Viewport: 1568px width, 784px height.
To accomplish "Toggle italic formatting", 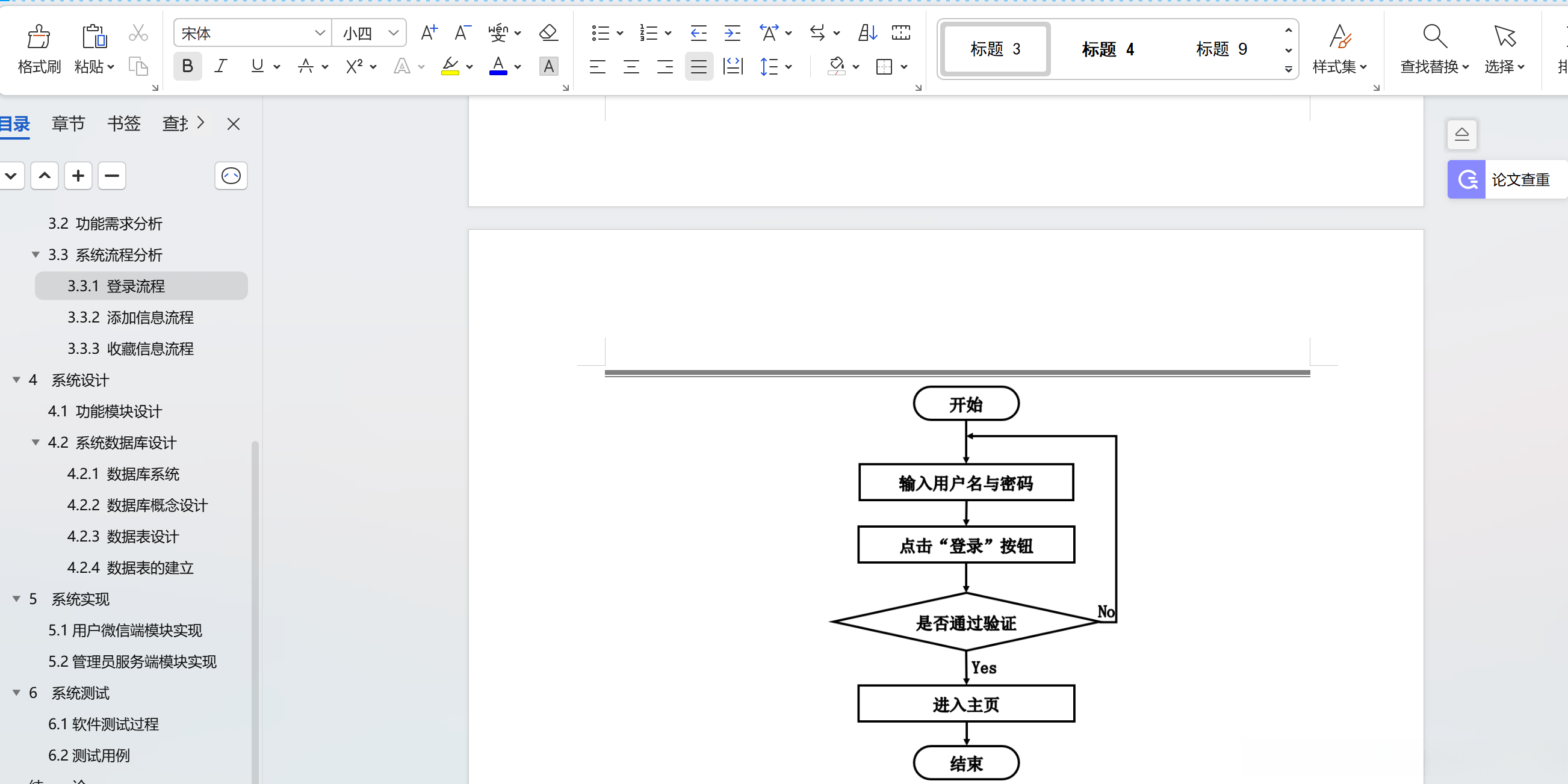I will click(221, 66).
